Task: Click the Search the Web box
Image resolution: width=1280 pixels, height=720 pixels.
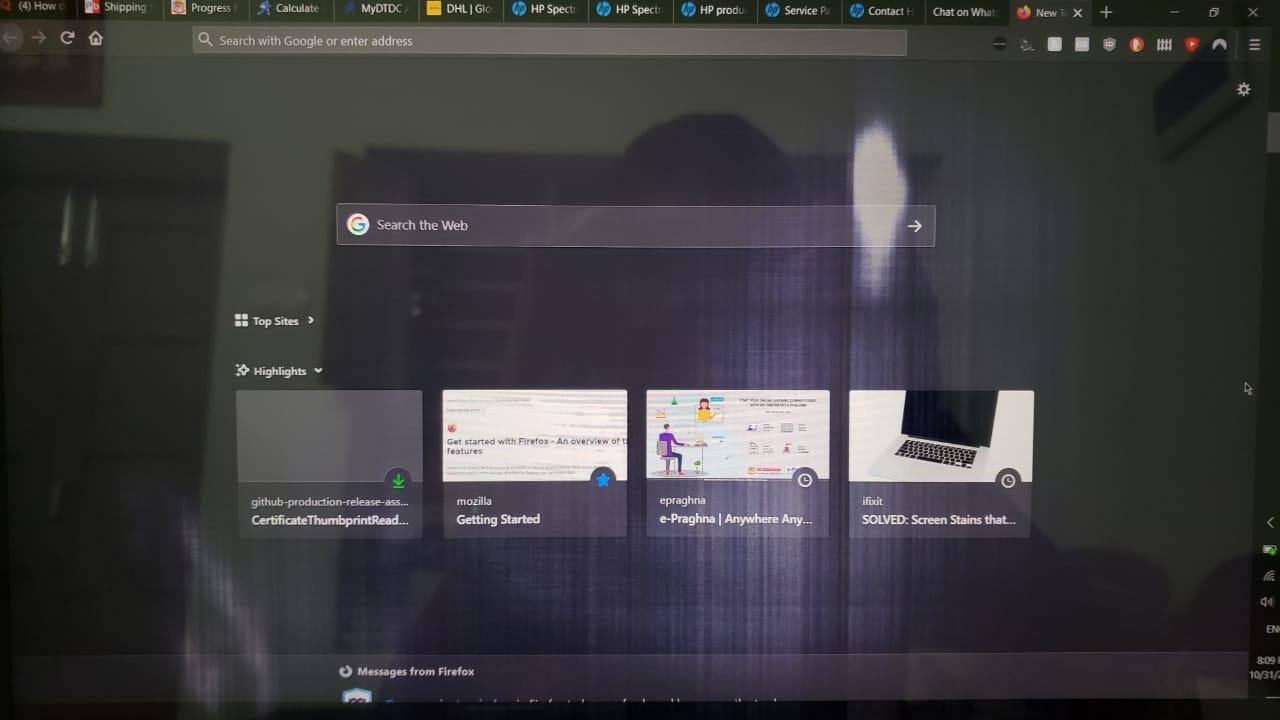Action: (620, 226)
